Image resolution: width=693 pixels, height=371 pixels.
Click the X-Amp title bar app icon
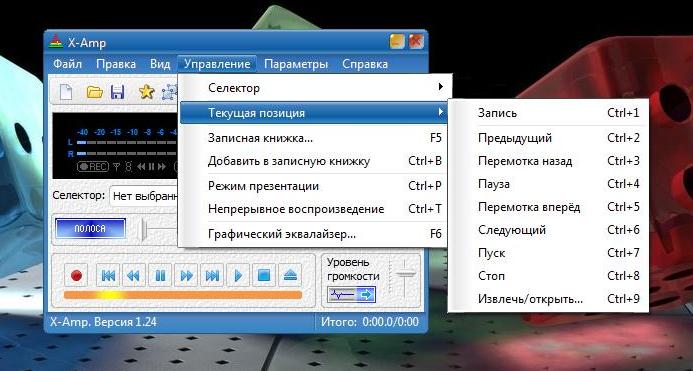(55, 42)
